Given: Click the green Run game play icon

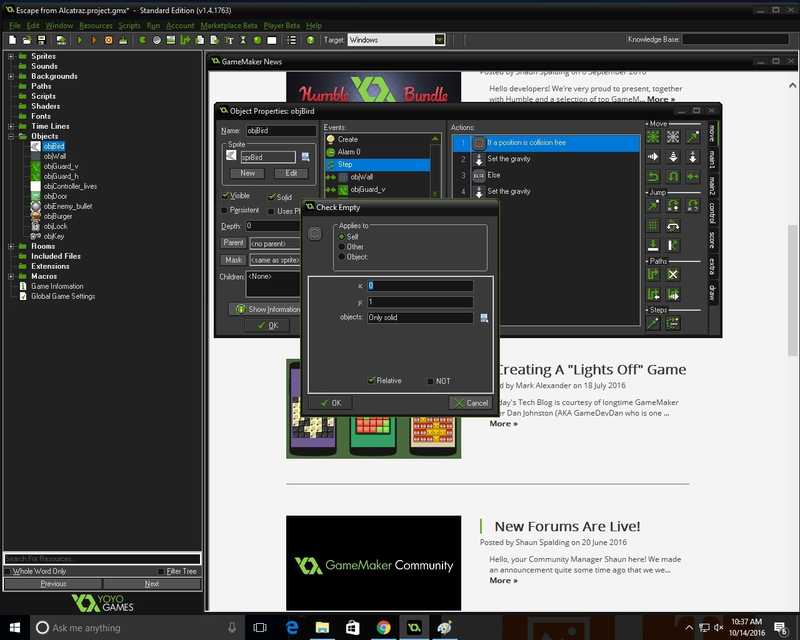Looking at the screenshot, I should click(x=80, y=40).
